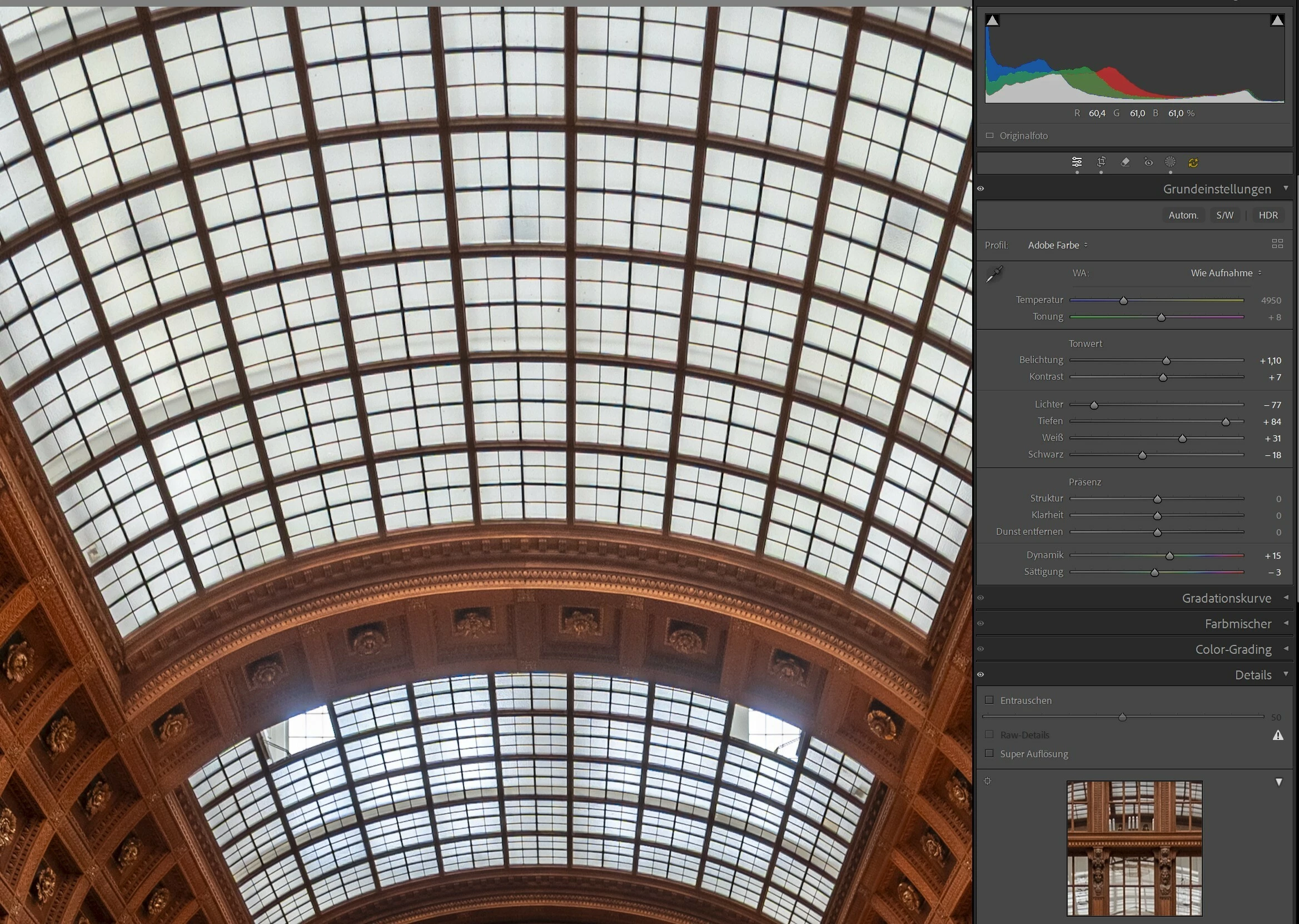Expand the Gradationskurve panel
The height and width of the screenshot is (924, 1299).
tap(1226, 598)
